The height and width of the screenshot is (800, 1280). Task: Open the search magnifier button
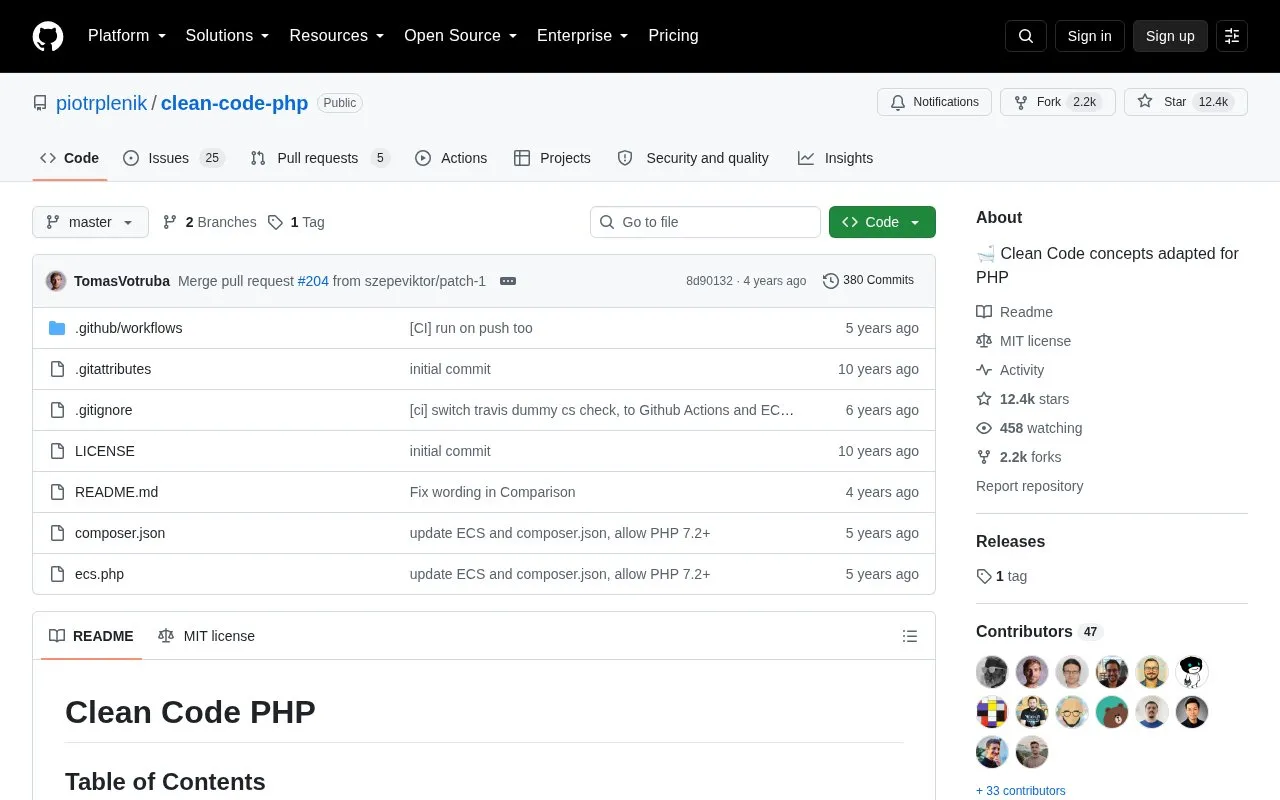coord(1026,36)
